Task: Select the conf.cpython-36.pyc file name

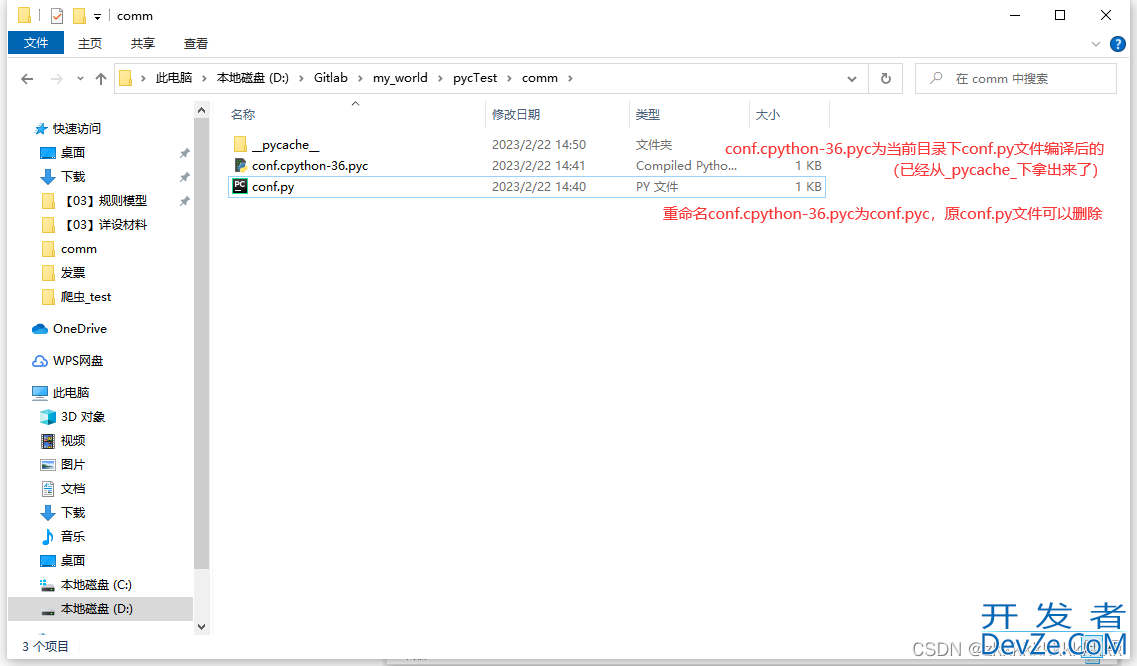Action: 310,165
